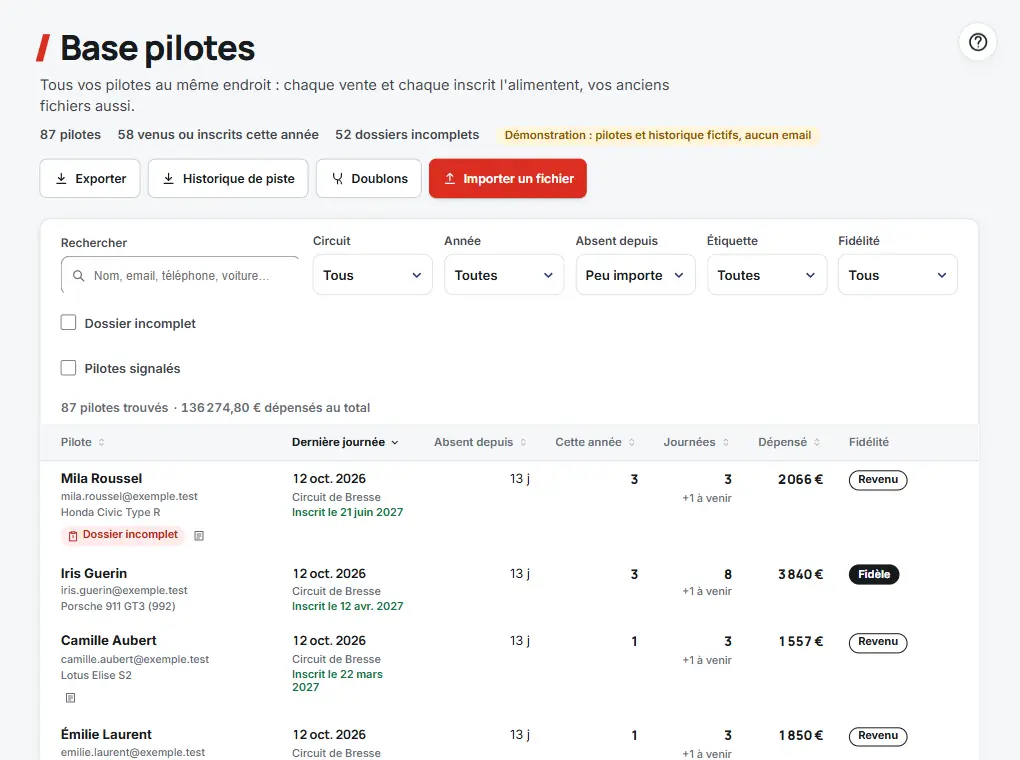Click the sort arrows next to Pilote header
1020x760 pixels.
101,442
